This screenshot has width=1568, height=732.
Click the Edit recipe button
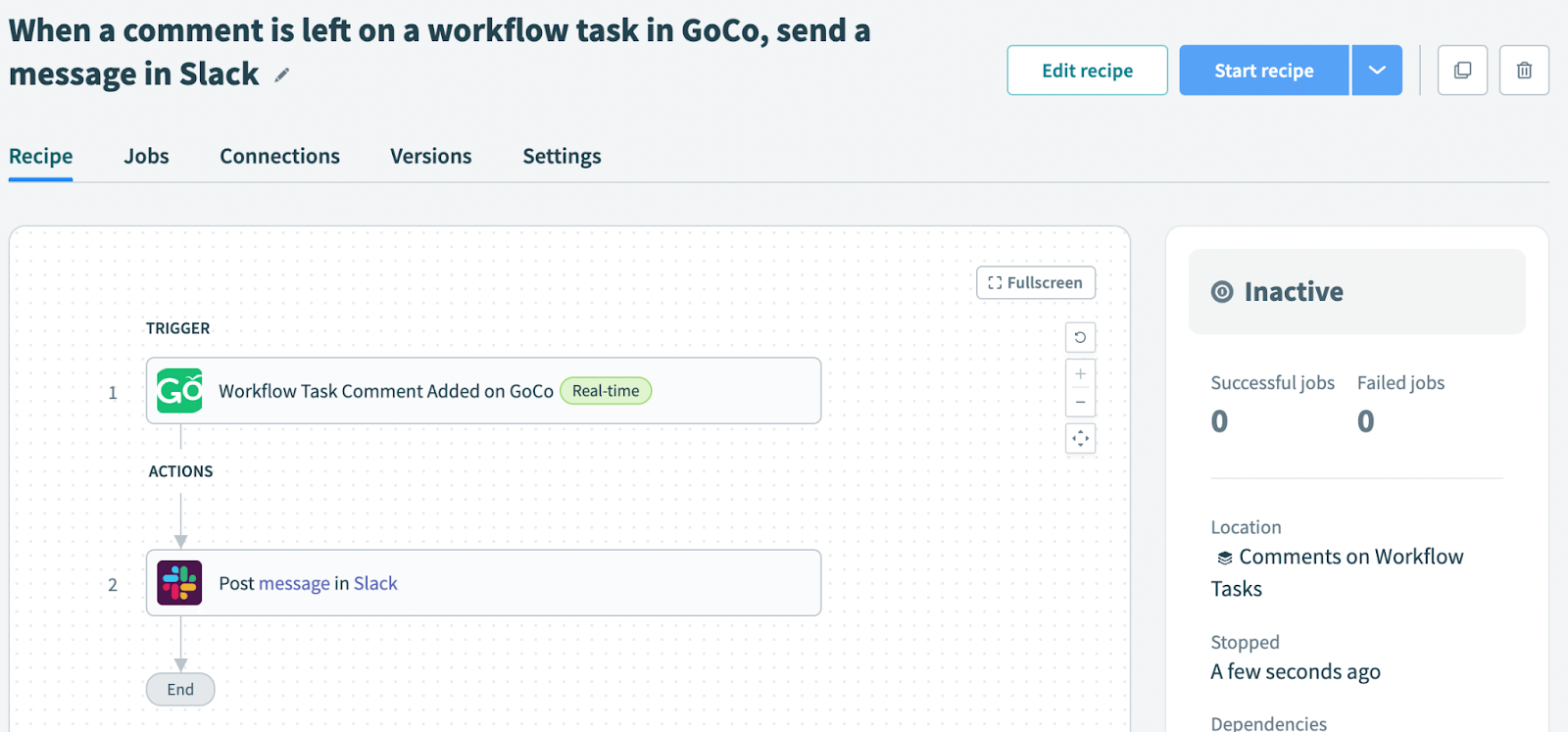coord(1087,71)
